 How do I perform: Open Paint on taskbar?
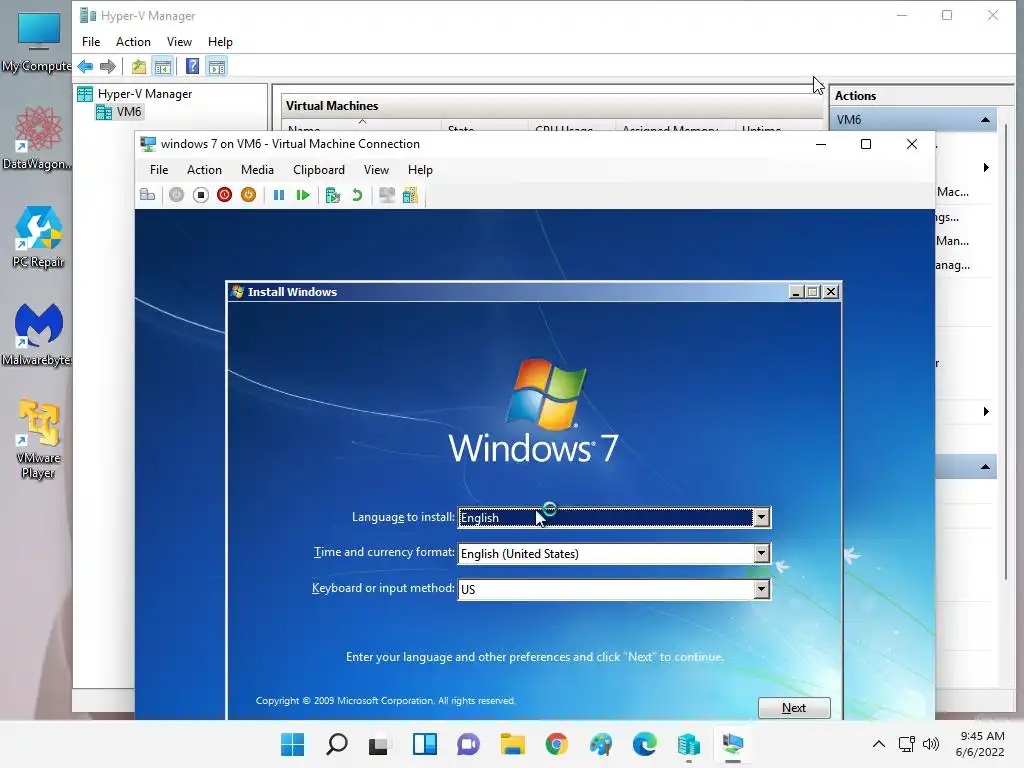coord(601,744)
